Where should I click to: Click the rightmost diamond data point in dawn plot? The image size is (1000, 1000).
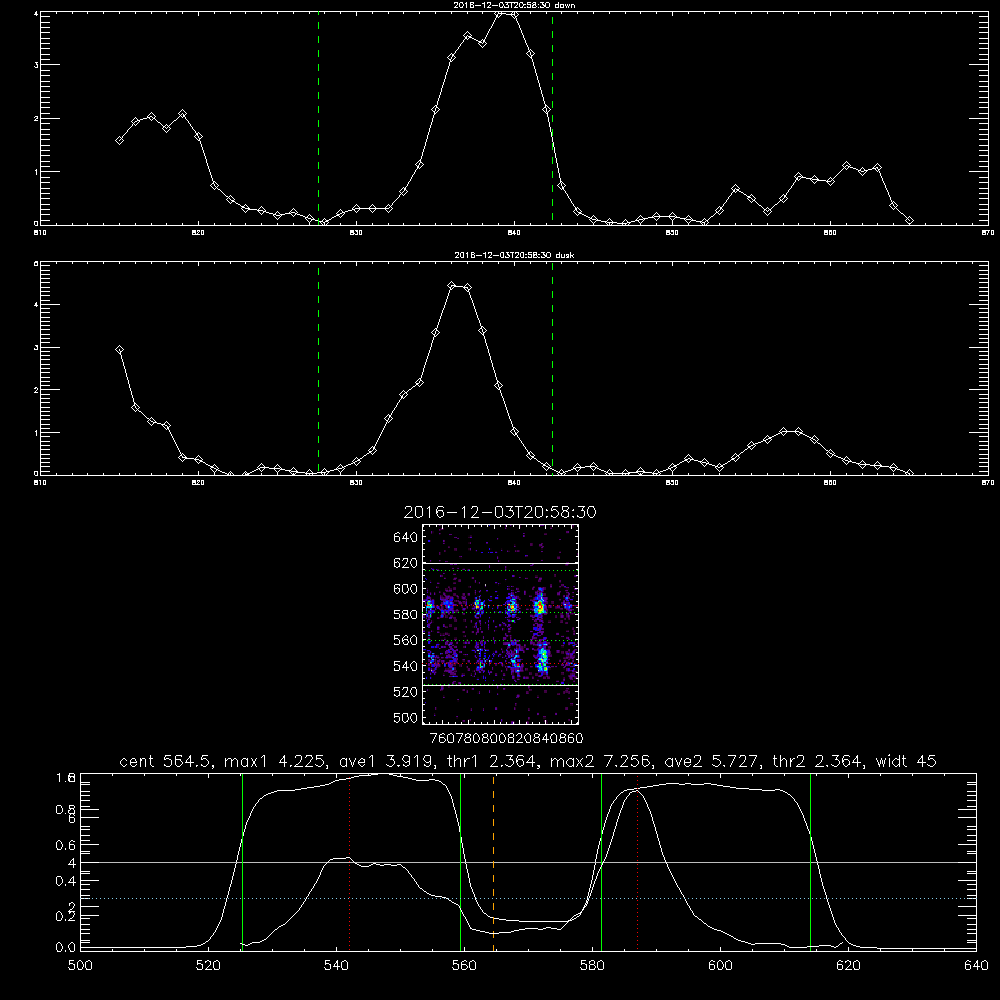tap(909, 221)
